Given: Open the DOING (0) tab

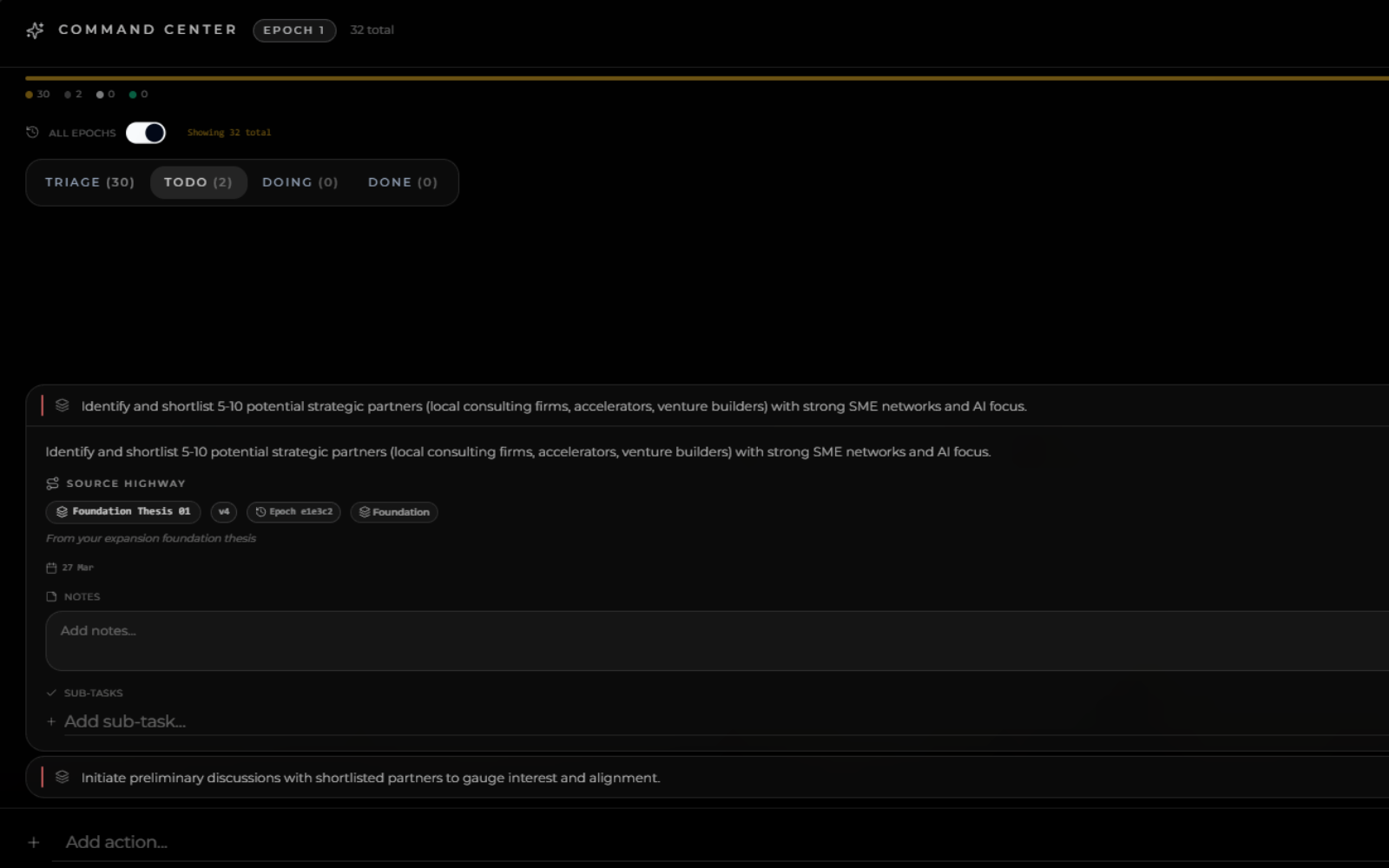Looking at the screenshot, I should pos(300,182).
